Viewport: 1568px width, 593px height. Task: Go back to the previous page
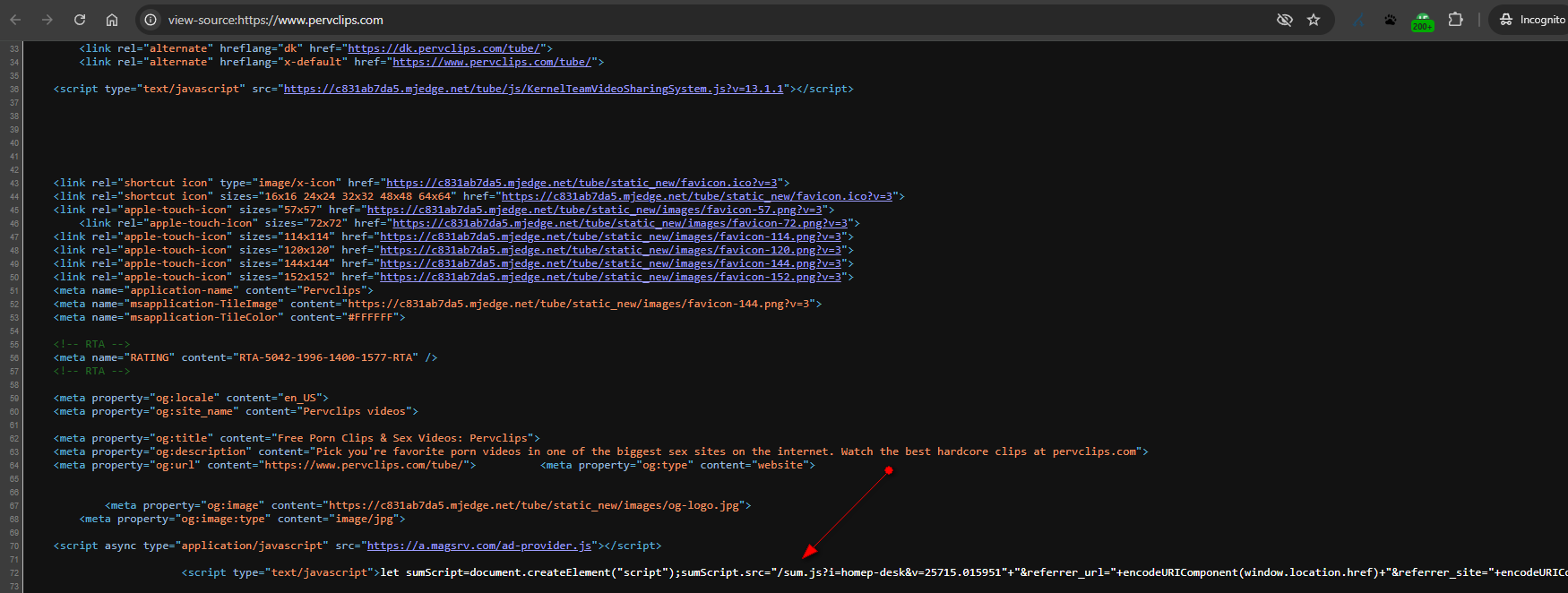(x=15, y=20)
